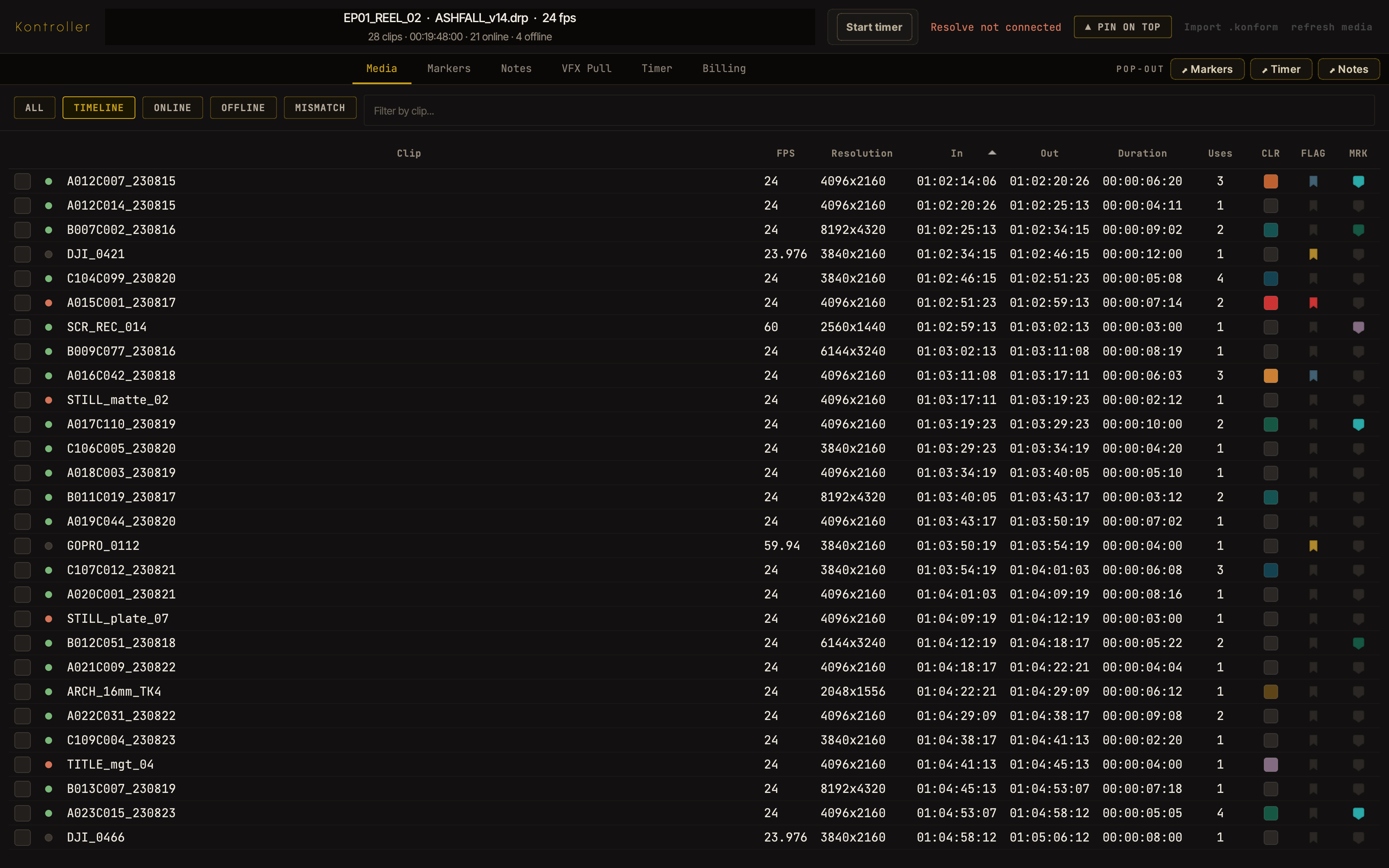Select the checkbox beside B011C019_230817

click(x=23, y=497)
